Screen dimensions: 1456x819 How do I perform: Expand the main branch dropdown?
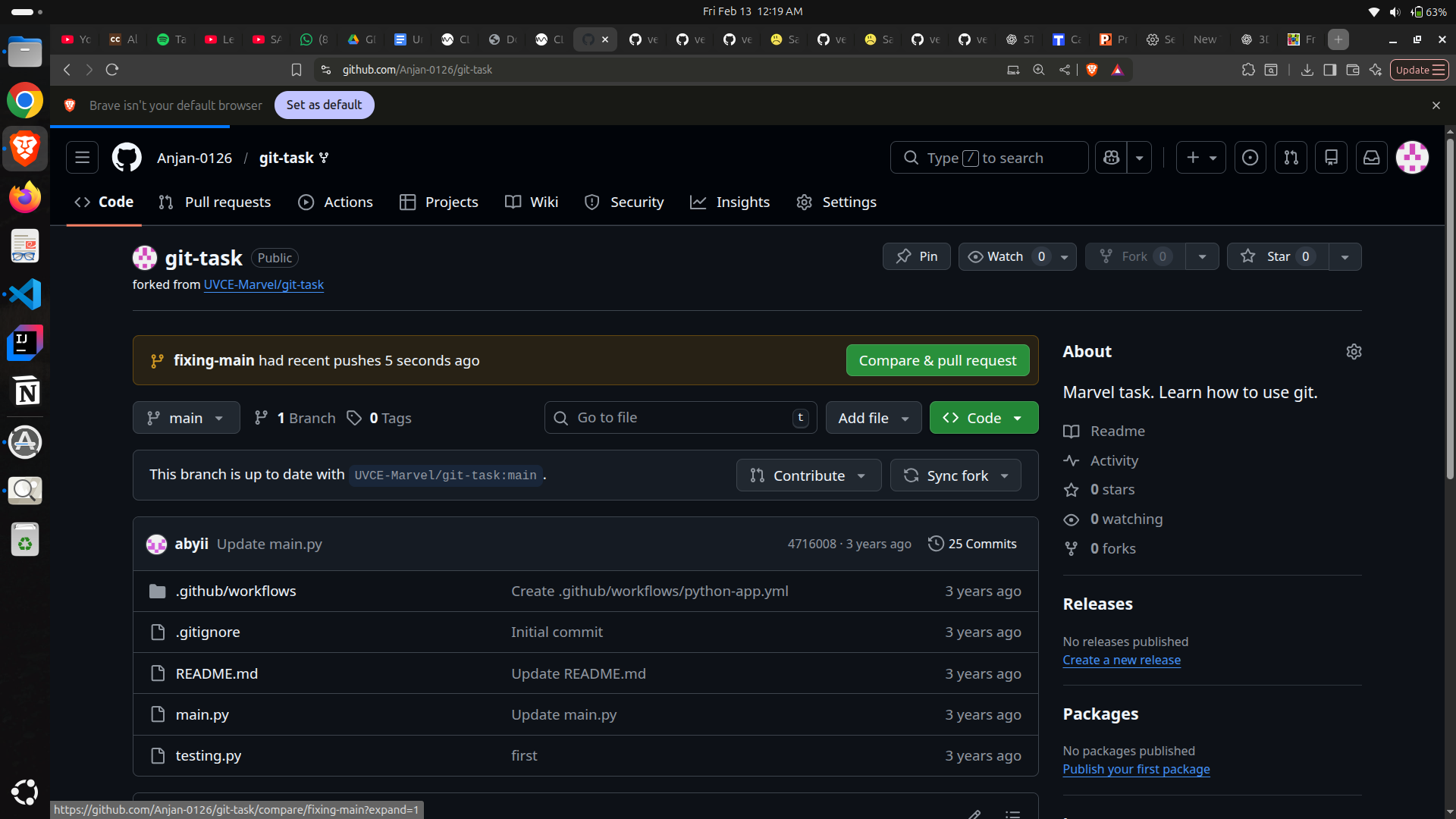186,418
